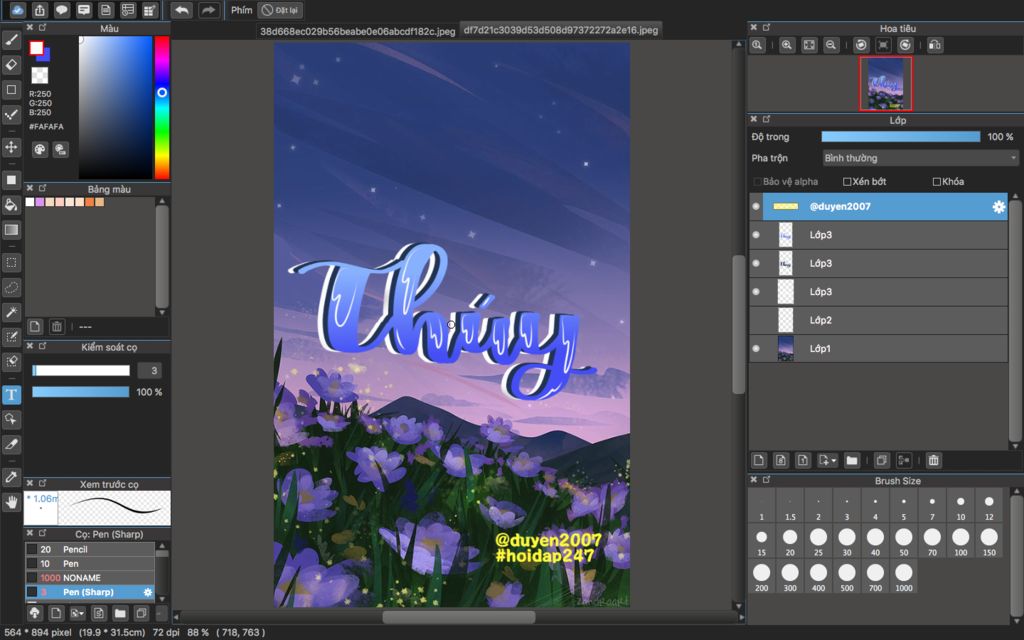The image size is (1024, 640).
Task: Select the Gradient tool
Action: 12,229
